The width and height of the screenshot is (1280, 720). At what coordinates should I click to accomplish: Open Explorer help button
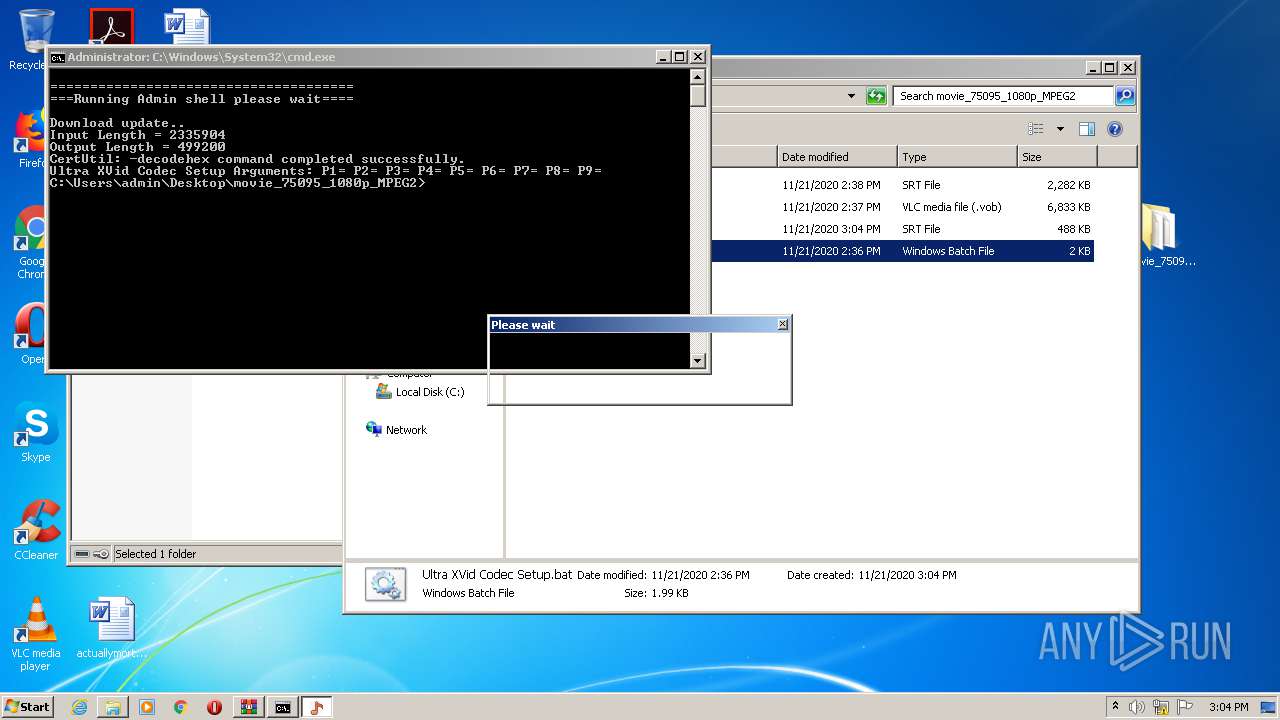coord(1115,129)
